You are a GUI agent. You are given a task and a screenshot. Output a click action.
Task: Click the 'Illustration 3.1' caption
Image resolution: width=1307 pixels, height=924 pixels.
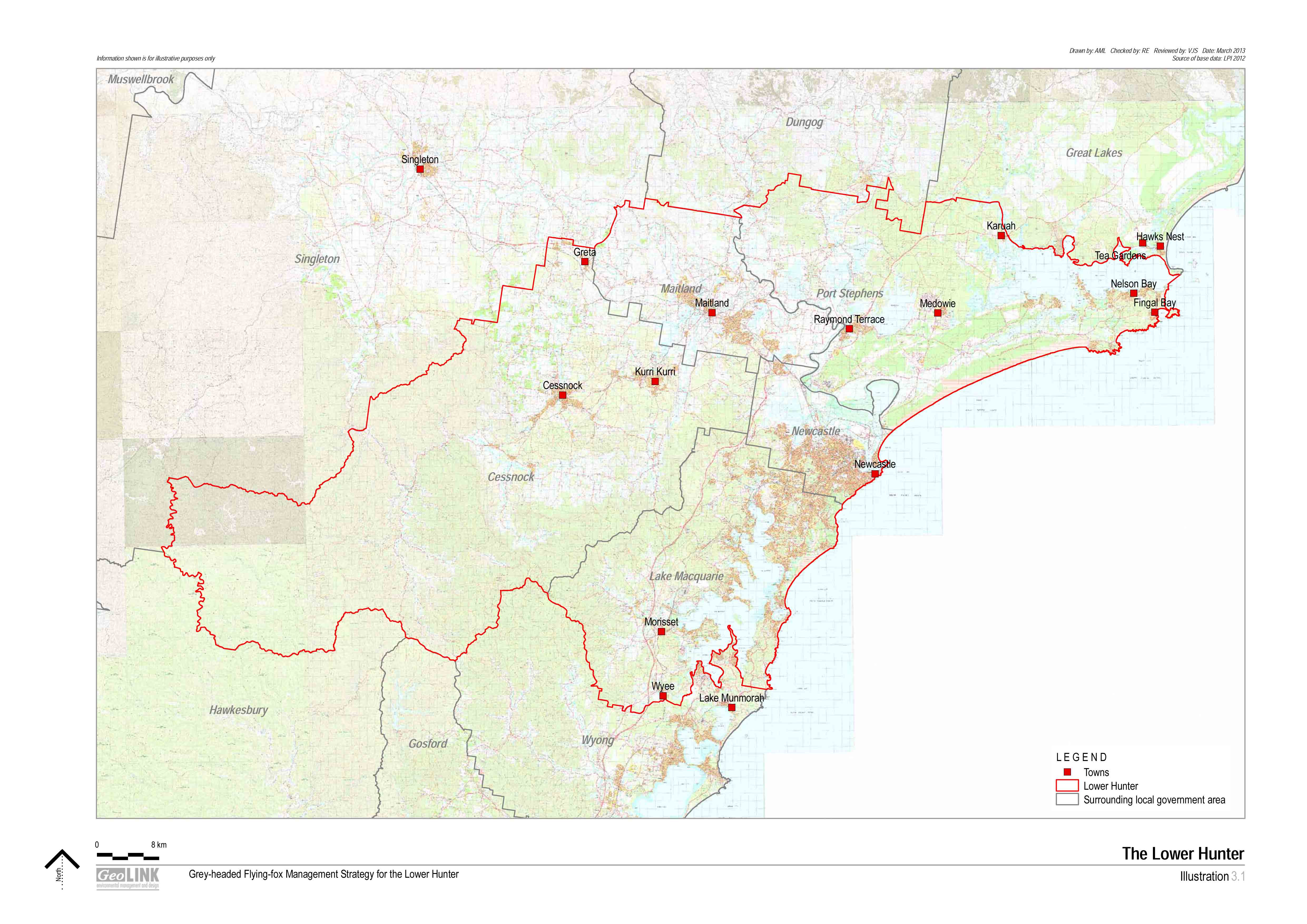pyautogui.click(x=1212, y=877)
